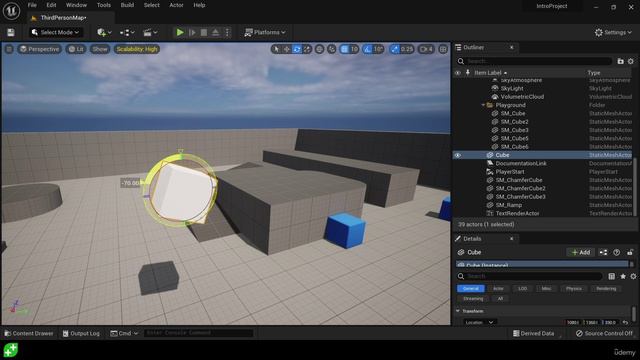
Task: Click the Add component button
Action: click(x=580, y=252)
